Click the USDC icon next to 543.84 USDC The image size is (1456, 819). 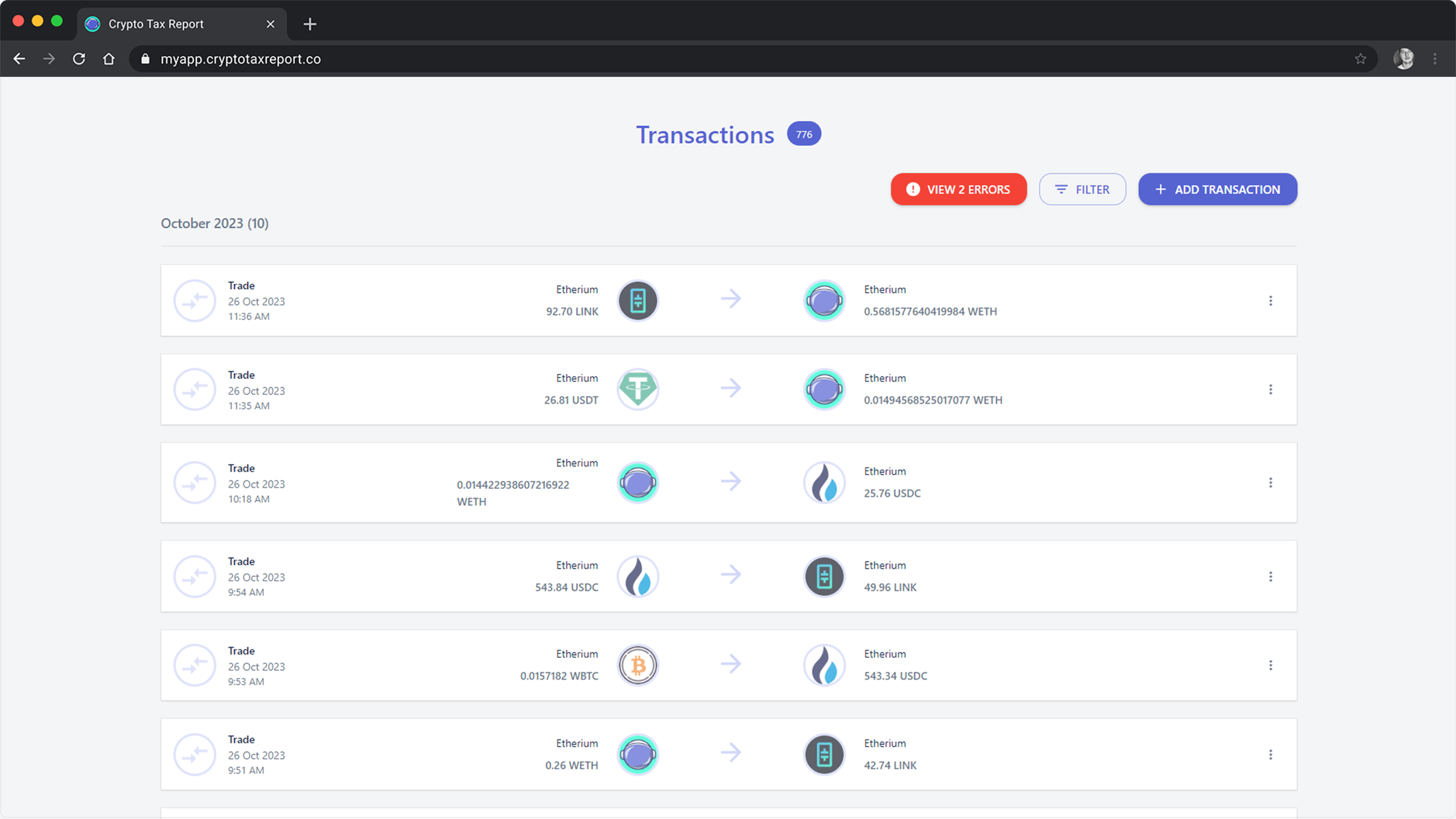638,577
